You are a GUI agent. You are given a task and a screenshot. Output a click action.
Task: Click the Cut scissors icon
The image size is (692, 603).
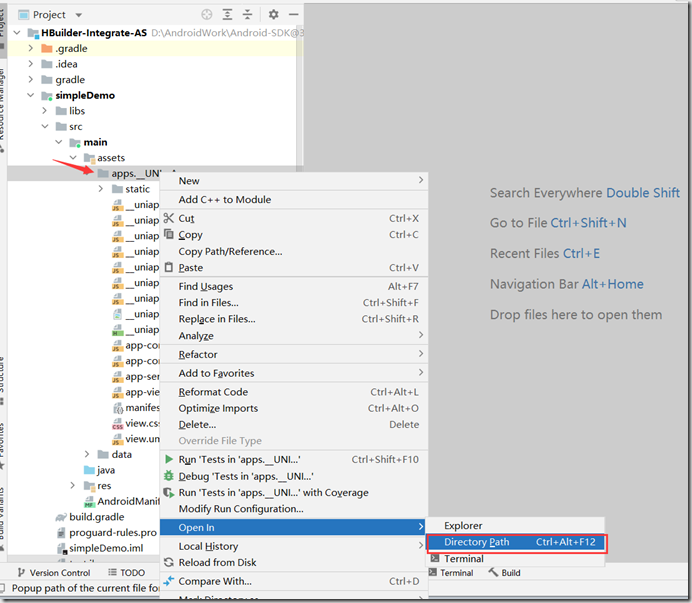tap(169, 218)
